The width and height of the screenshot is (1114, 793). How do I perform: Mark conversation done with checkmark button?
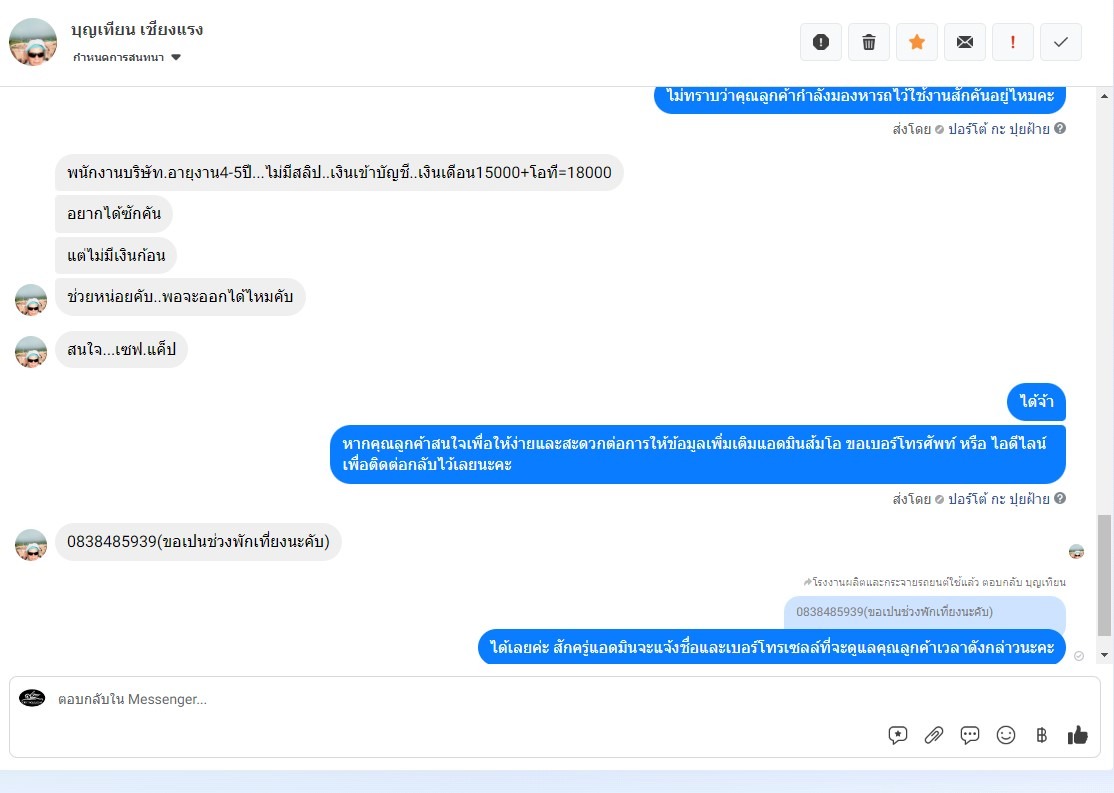[1061, 42]
